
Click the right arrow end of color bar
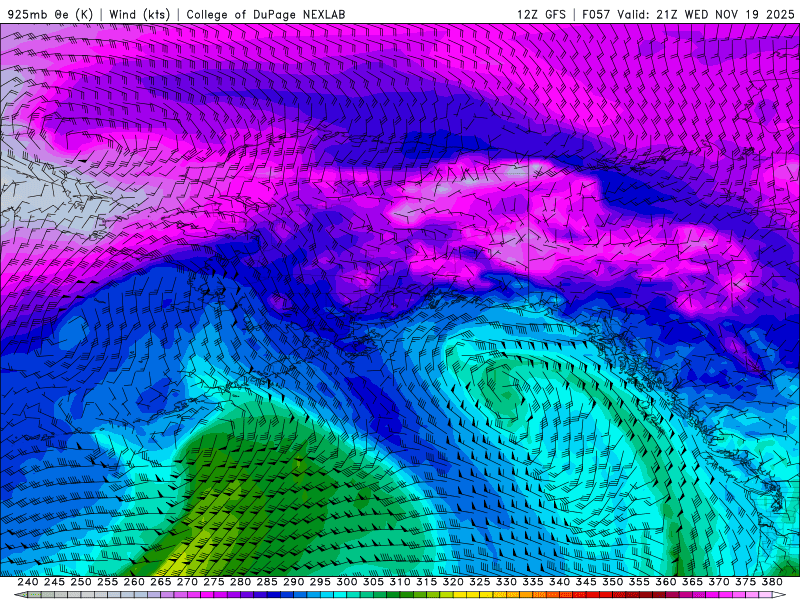(x=780, y=594)
